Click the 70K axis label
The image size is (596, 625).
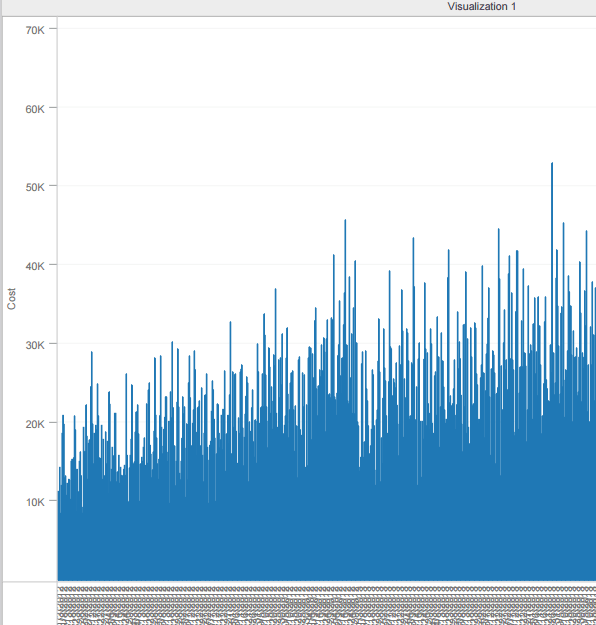[x=35, y=30]
